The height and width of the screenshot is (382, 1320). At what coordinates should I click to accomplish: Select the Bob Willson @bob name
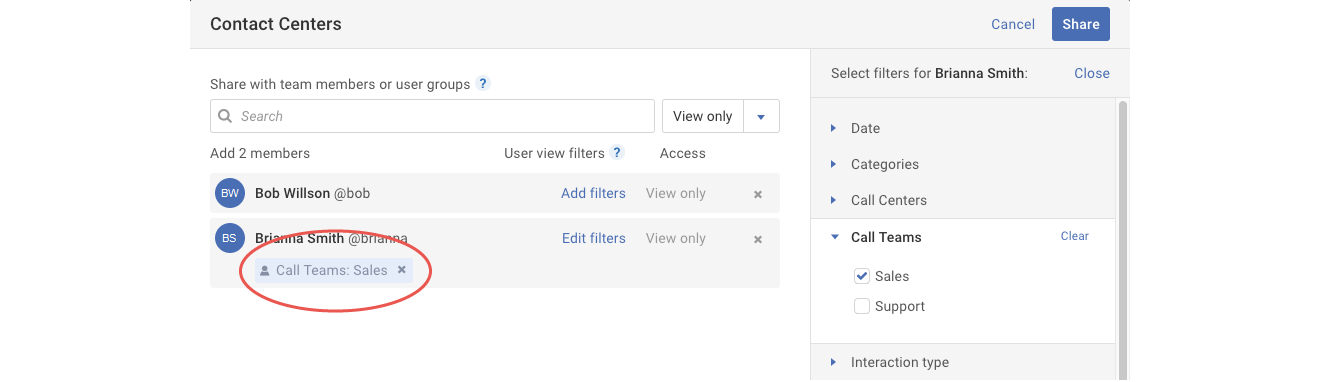tap(312, 193)
